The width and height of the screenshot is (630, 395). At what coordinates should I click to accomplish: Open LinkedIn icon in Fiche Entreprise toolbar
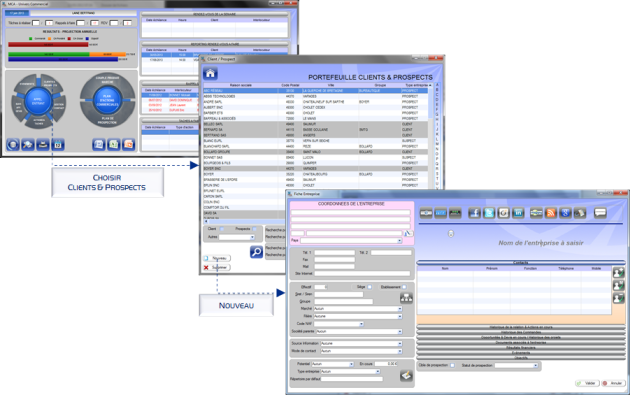coord(518,213)
